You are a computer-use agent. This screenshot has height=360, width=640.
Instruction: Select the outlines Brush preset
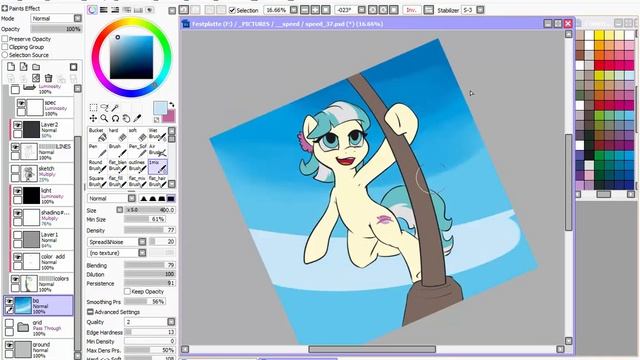point(138,166)
